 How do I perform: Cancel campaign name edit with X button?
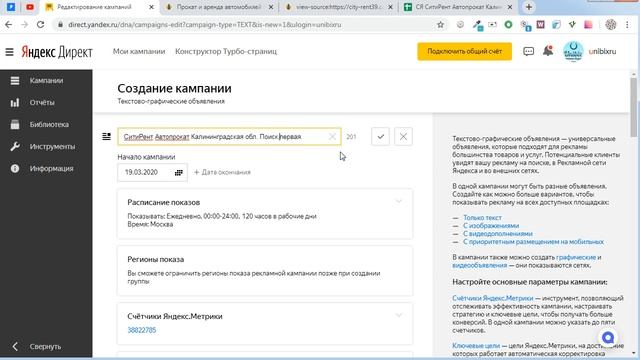(x=403, y=136)
